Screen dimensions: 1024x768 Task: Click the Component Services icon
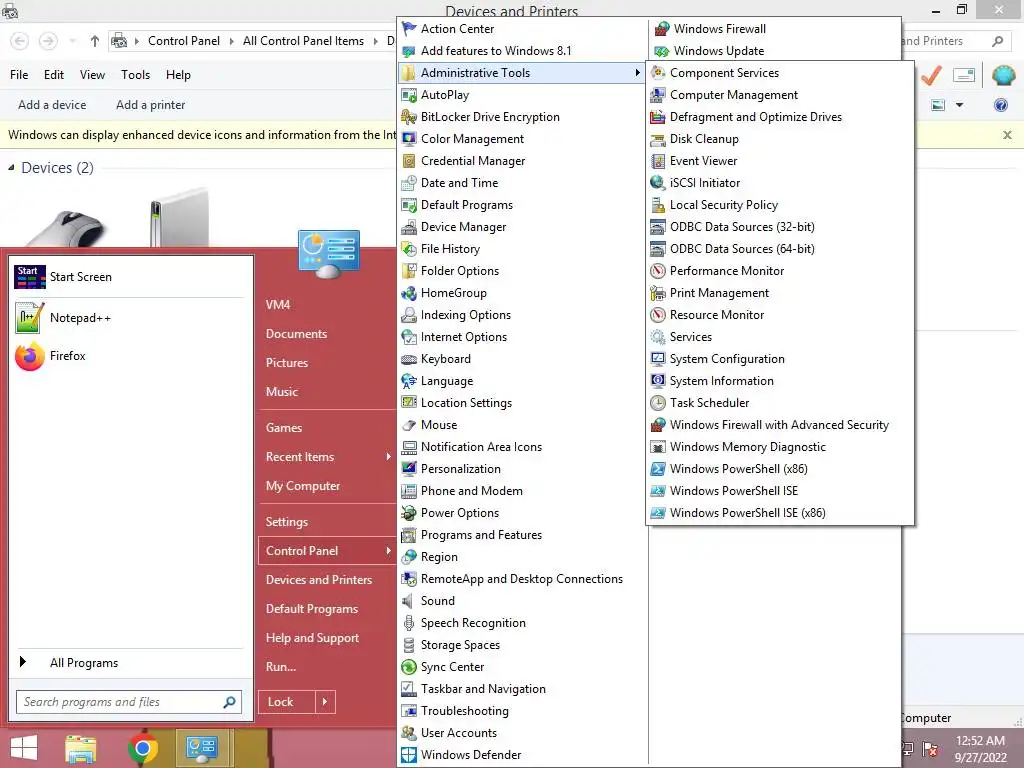pos(658,72)
